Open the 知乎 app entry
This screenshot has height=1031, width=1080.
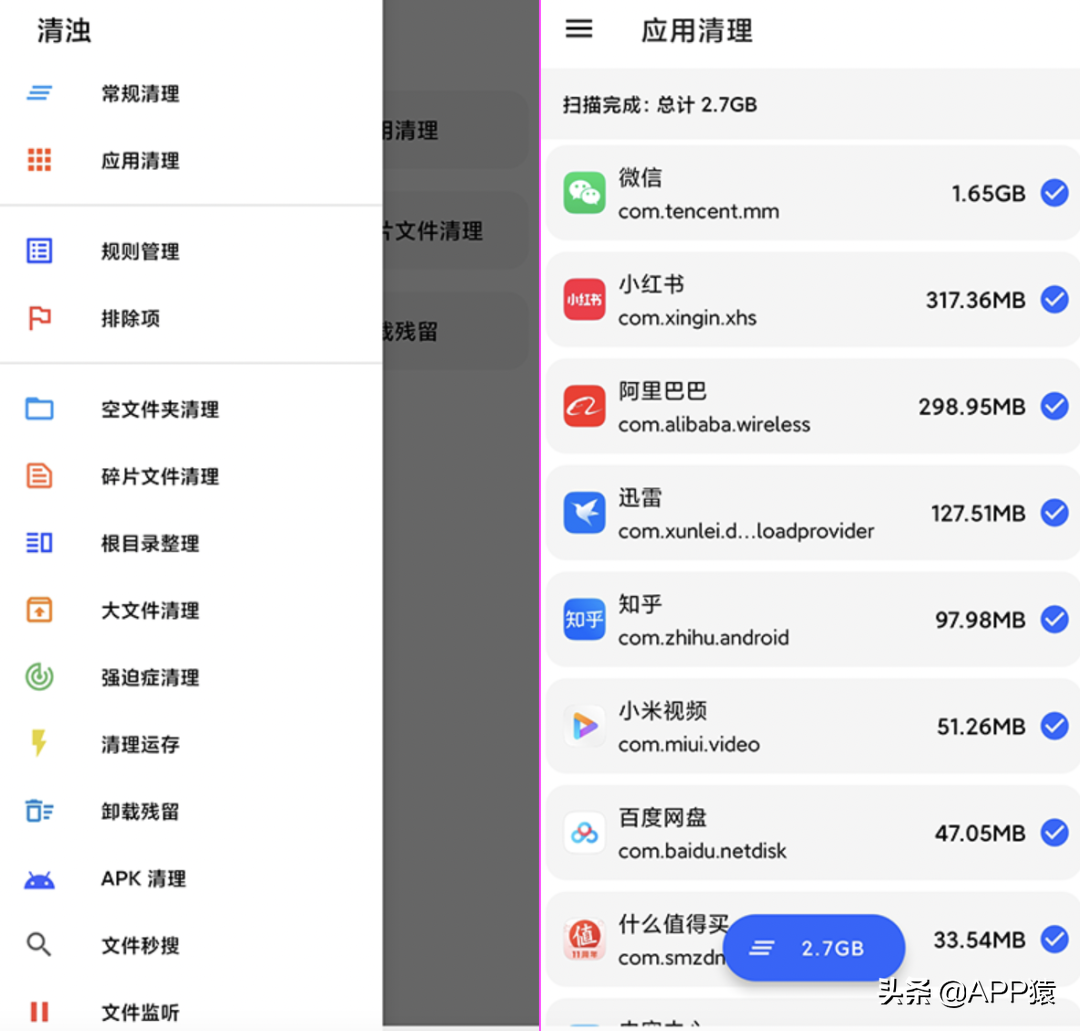pyautogui.click(x=584, y=620)
